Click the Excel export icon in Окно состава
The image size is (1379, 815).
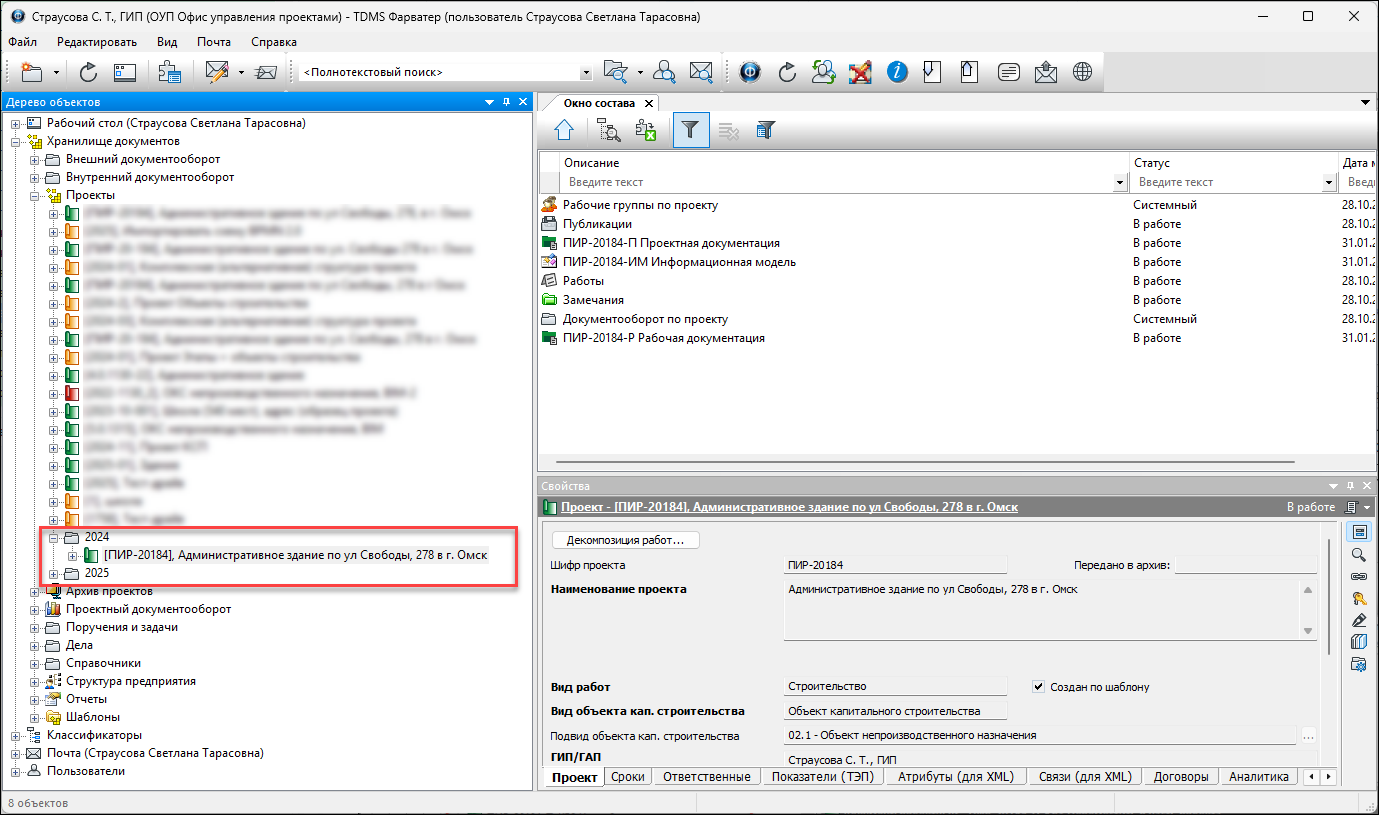[646, 130]
